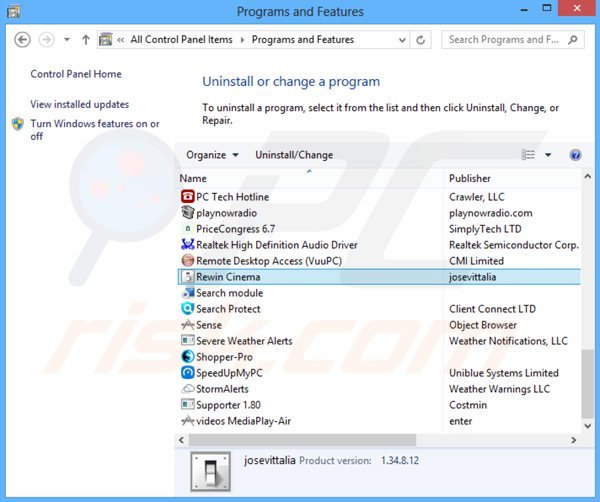
Task: Click the Forward navigation arrow
Action: [47, 40]
